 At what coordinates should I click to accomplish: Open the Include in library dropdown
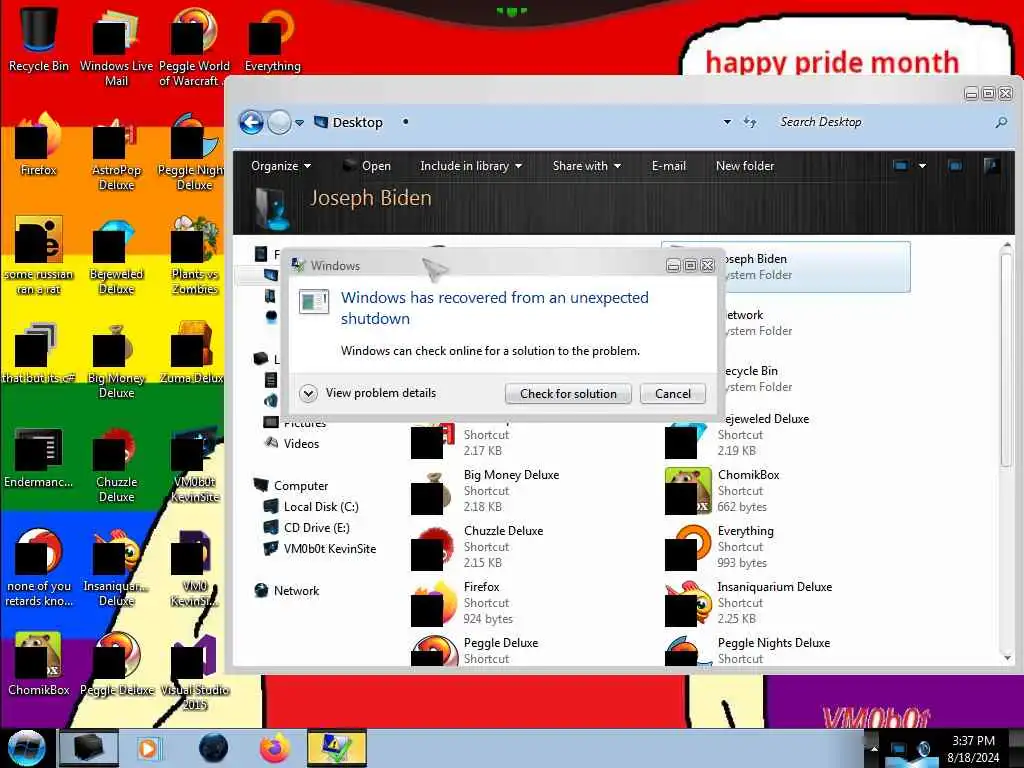[x=471, y=166]
